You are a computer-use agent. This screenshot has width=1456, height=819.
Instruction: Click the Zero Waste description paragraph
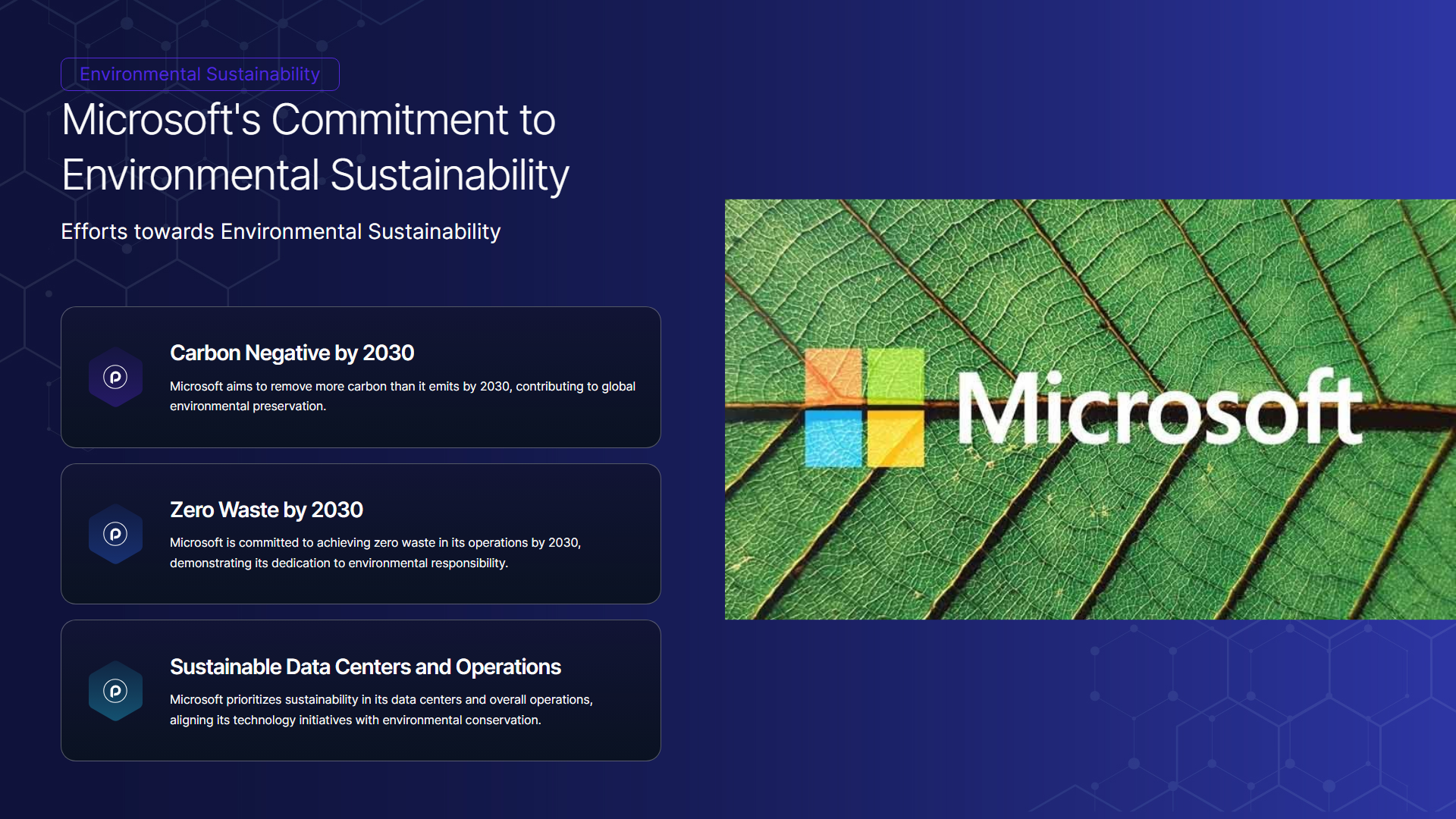(x=375, y=553)
